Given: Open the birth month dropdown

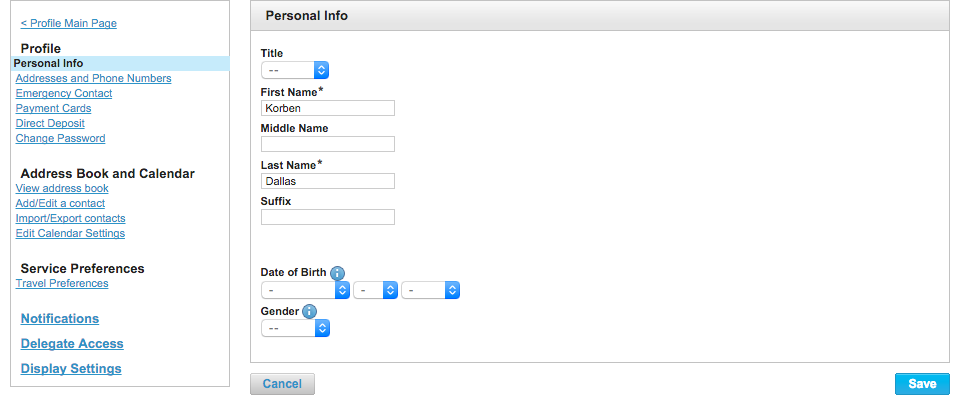Looking at the screenshot, I should tap(306, 290).
